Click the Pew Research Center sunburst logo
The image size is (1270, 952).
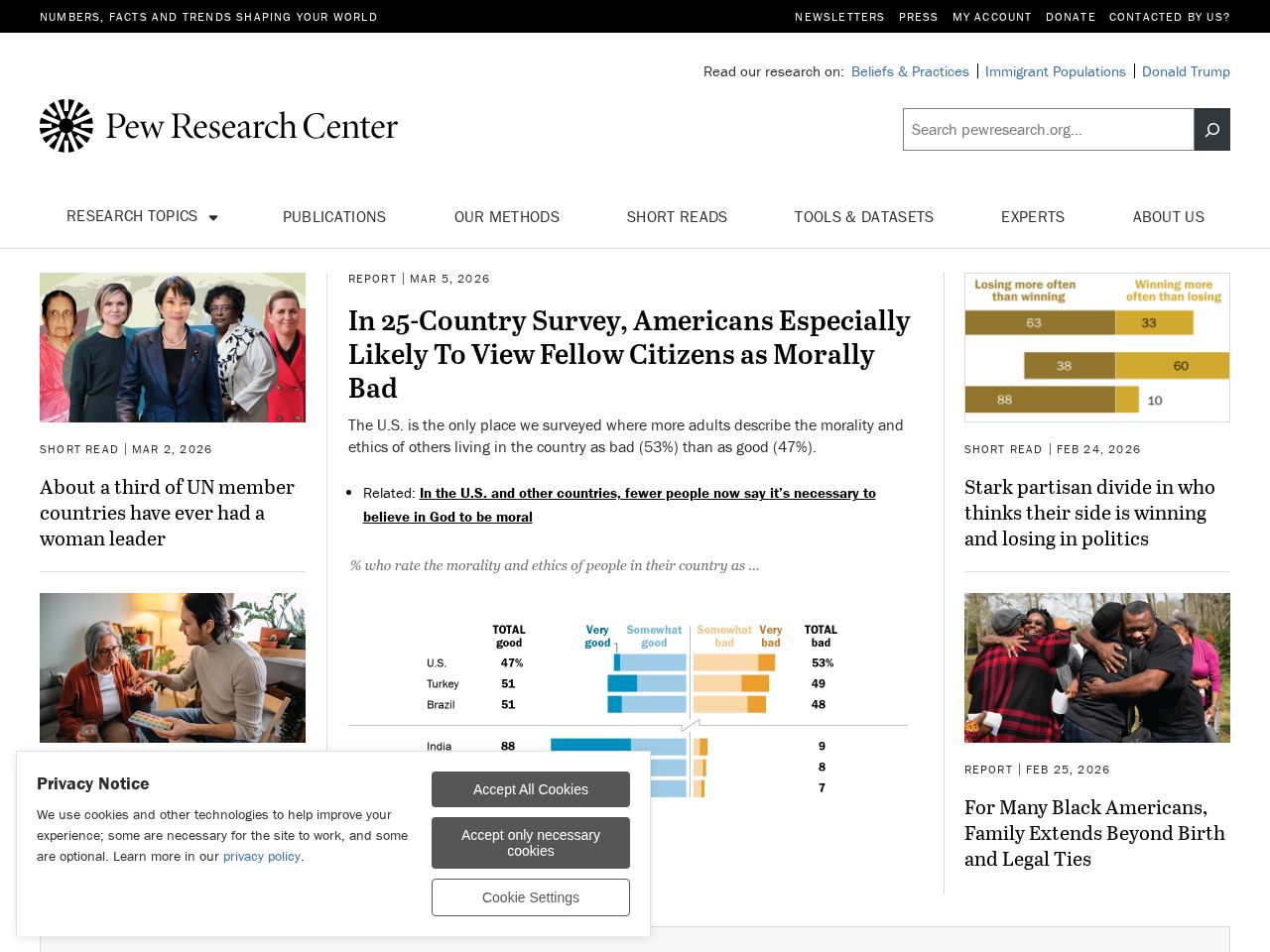pos(66,126)
